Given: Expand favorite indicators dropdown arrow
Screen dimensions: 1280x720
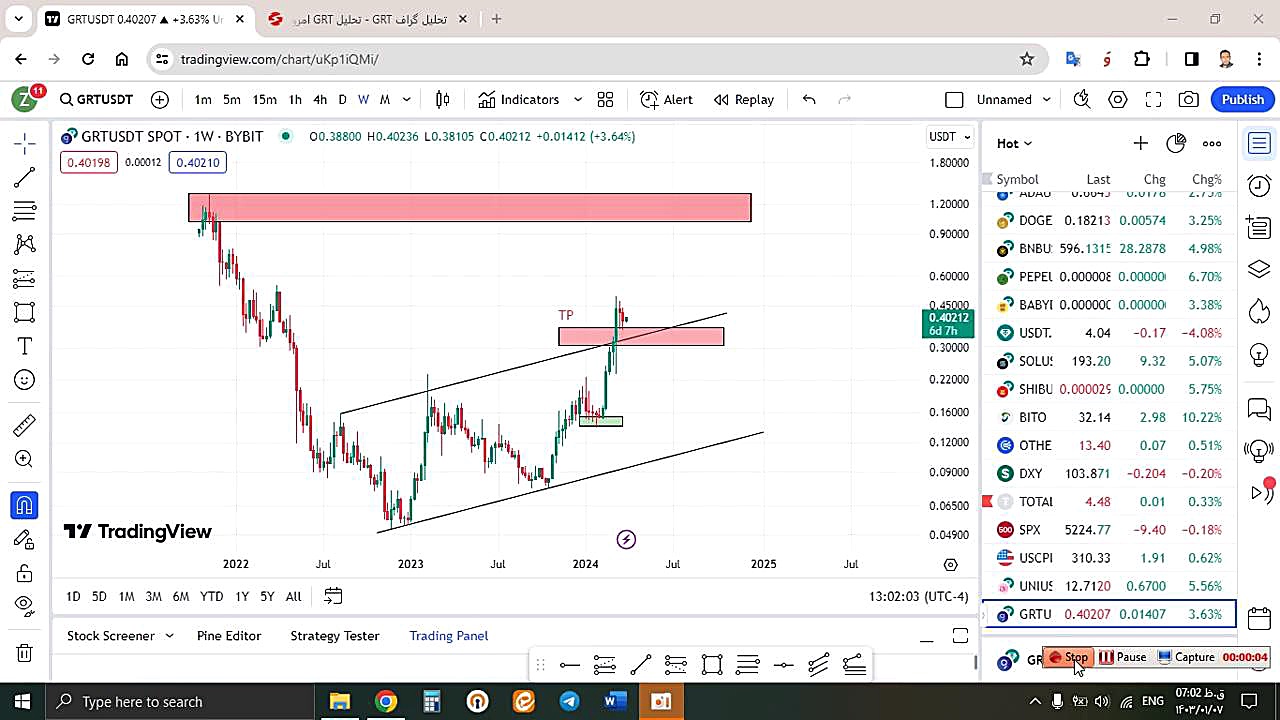Looking at the screenshot, I should point(577,99).
